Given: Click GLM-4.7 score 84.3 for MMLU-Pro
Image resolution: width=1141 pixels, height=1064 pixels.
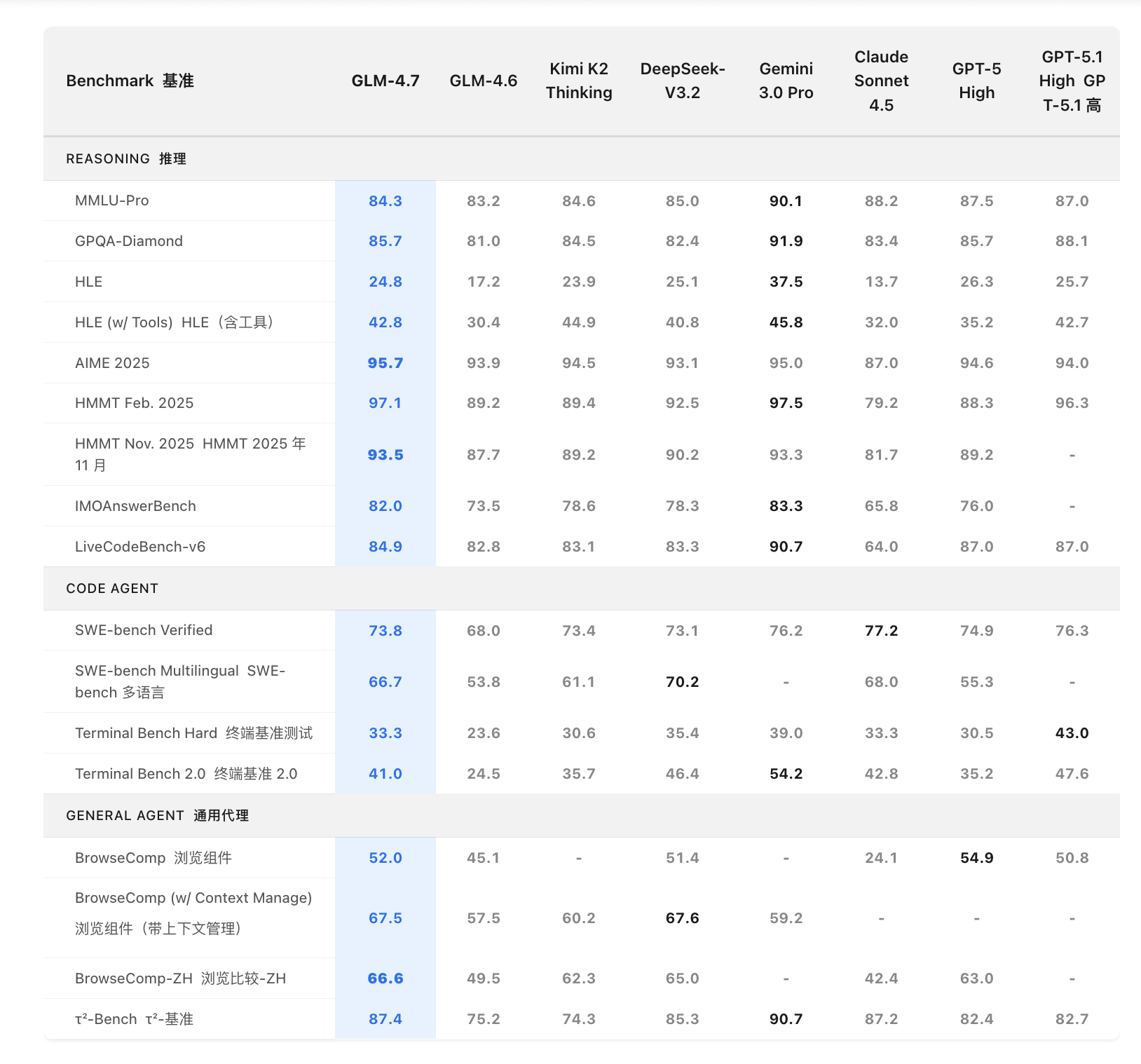Looking at the screenshot, I should click(x=385, y=201).
